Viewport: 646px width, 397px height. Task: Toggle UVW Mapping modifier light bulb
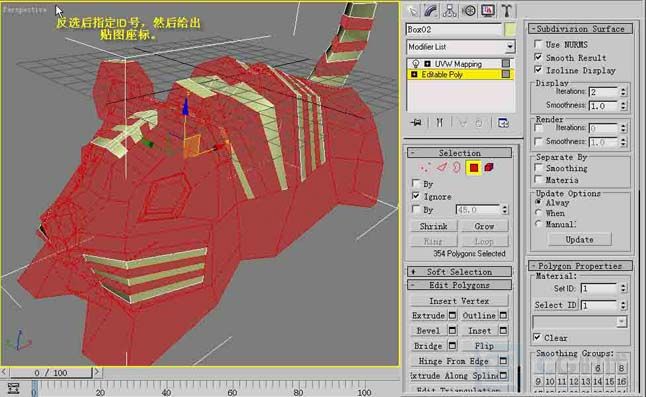tap(416, 64)
